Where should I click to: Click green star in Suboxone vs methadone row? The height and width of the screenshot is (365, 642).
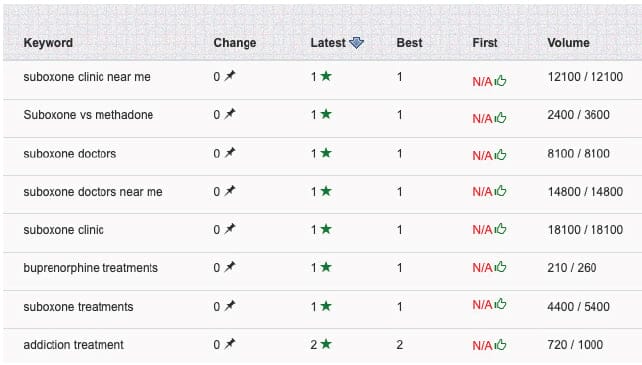(x=326, y=114)
